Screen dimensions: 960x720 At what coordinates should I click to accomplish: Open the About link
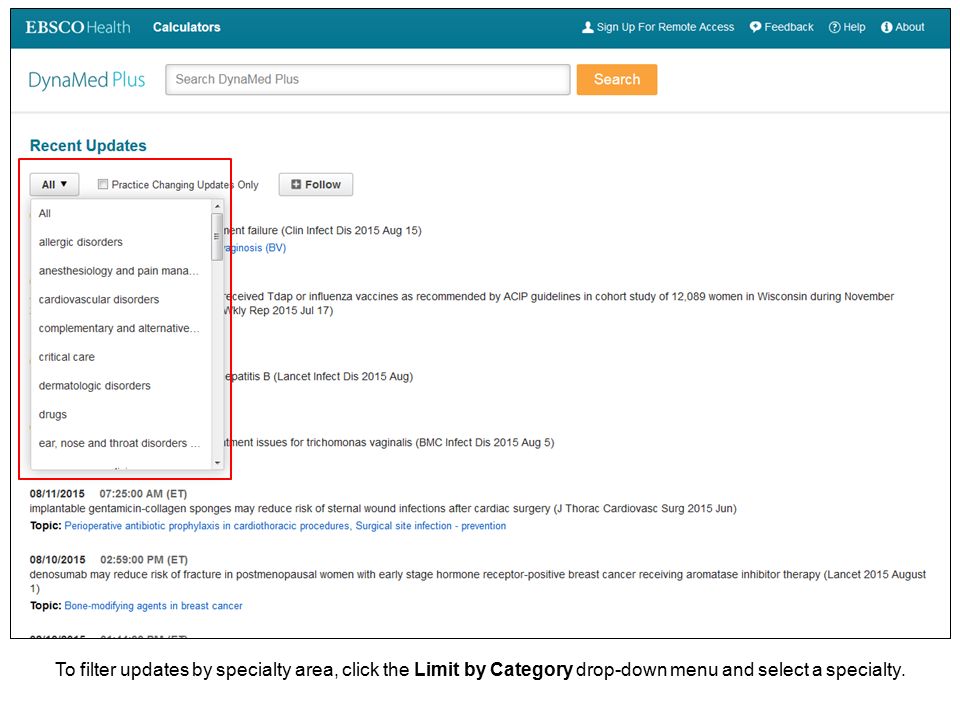[910, 27]
